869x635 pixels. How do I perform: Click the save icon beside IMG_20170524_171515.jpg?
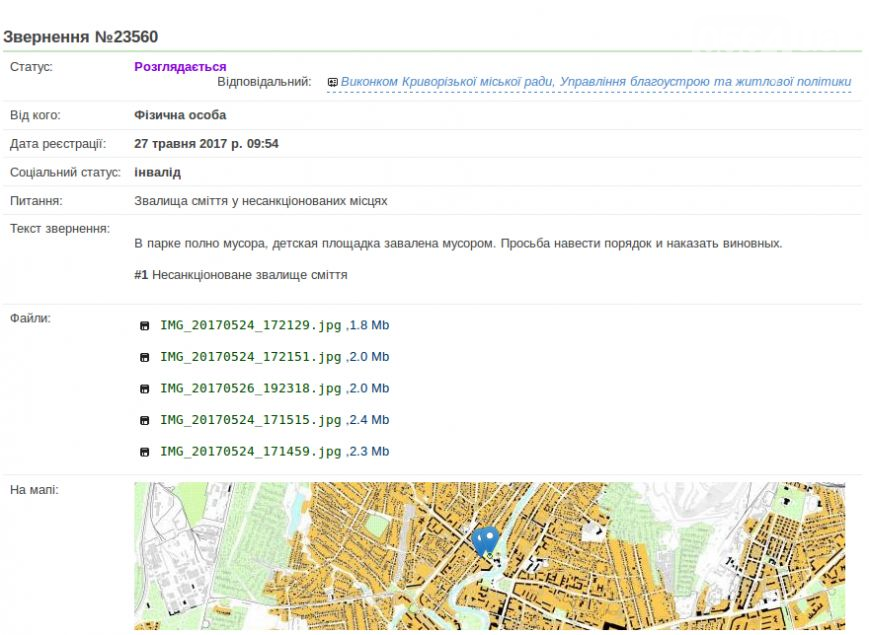coord(145,421)
